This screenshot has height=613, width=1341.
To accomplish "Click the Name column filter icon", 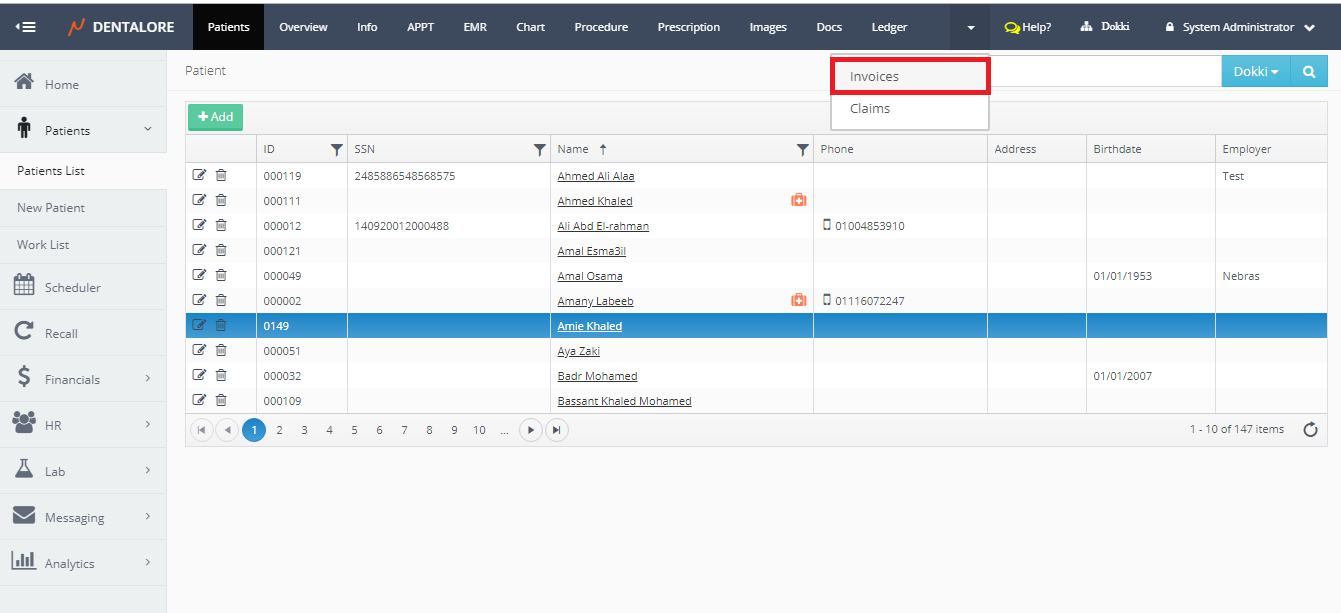I will [x=802, y=149].
